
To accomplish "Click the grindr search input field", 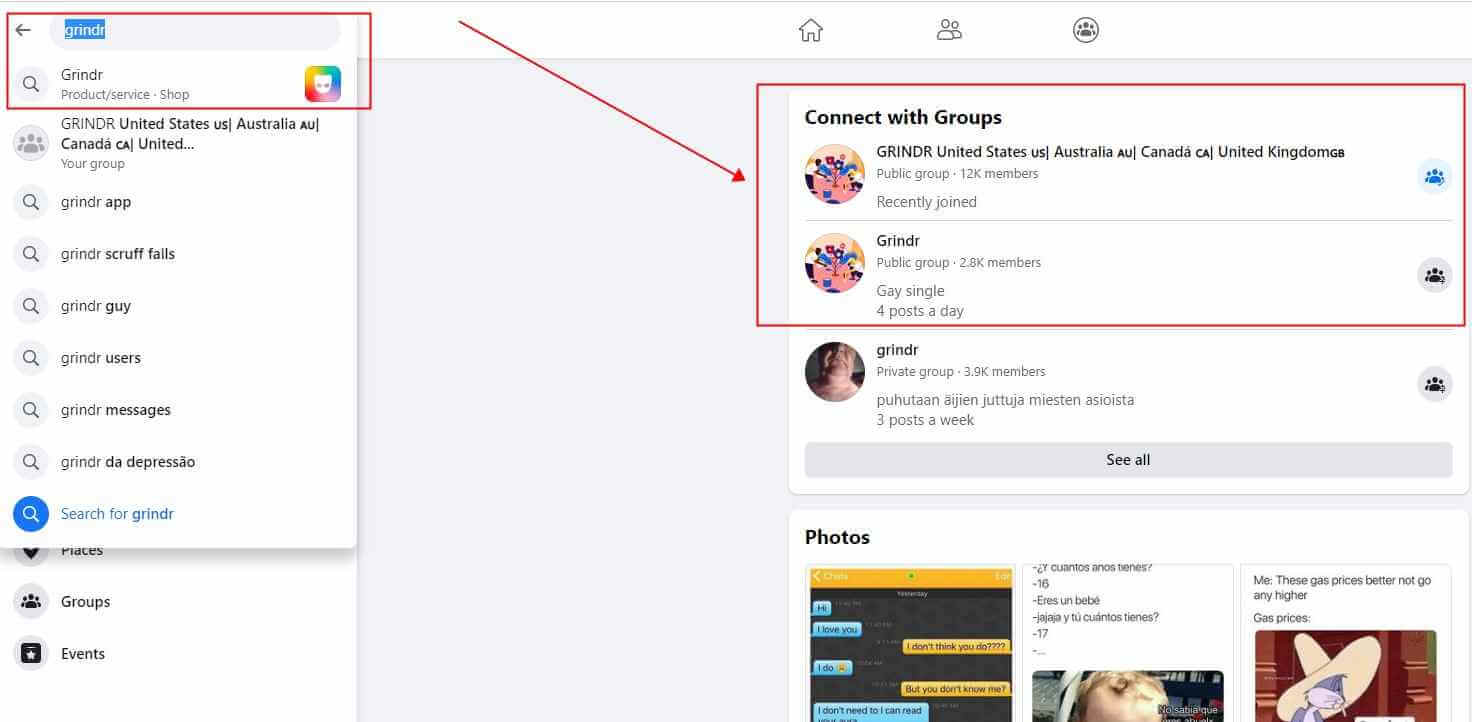I will pyautogui.click(x=195, y=31).
